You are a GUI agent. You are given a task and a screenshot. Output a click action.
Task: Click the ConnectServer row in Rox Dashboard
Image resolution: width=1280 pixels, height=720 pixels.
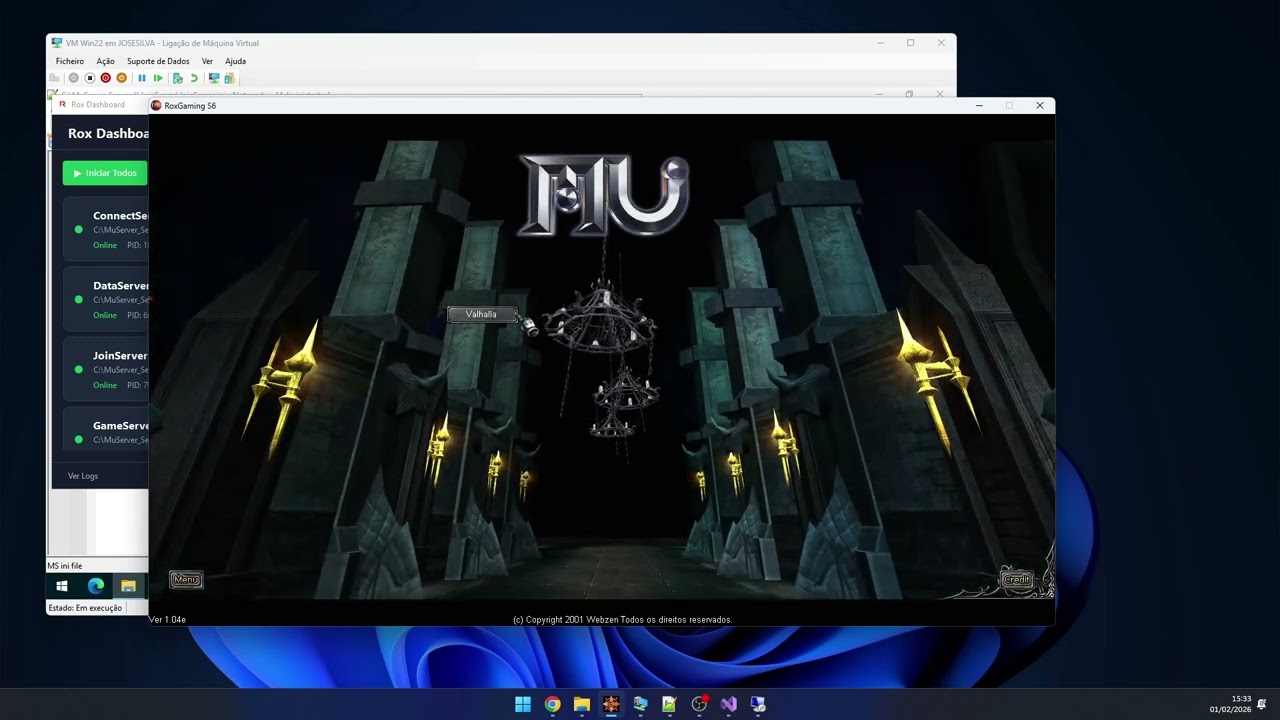tap(106, 230)
